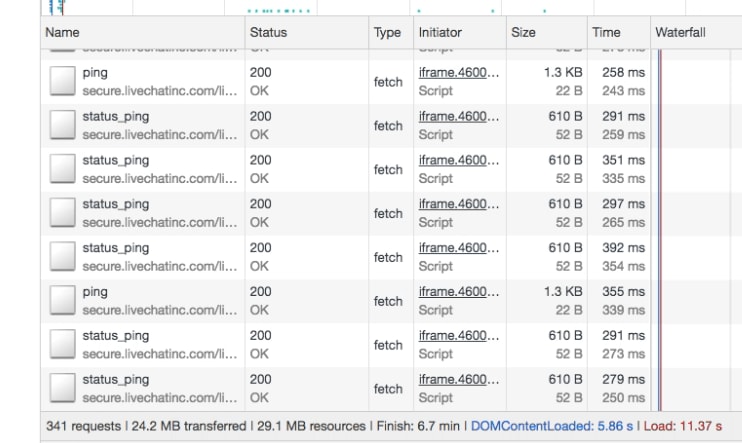The image size is (742, 443).
Task: Open iframe.4600 initiator link in 351 ms row
Action: click(x=459, y=160)
